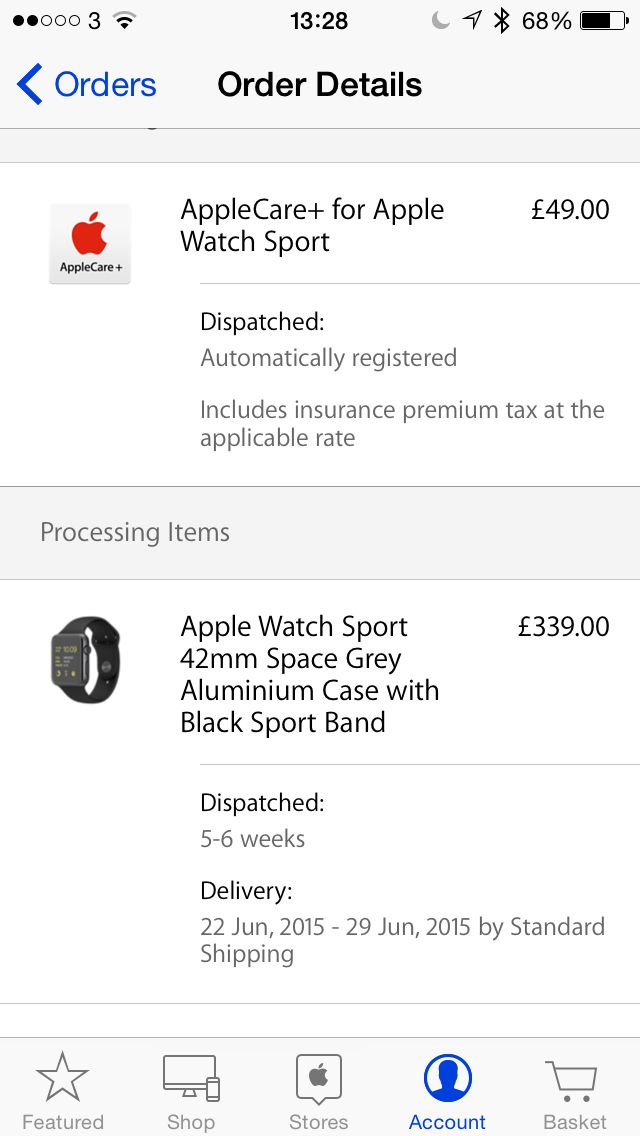Image resolution: width=640 pixels, height=1136 pixels.
Task: Tap the Featured star icon
Action: pos(62,1078)
